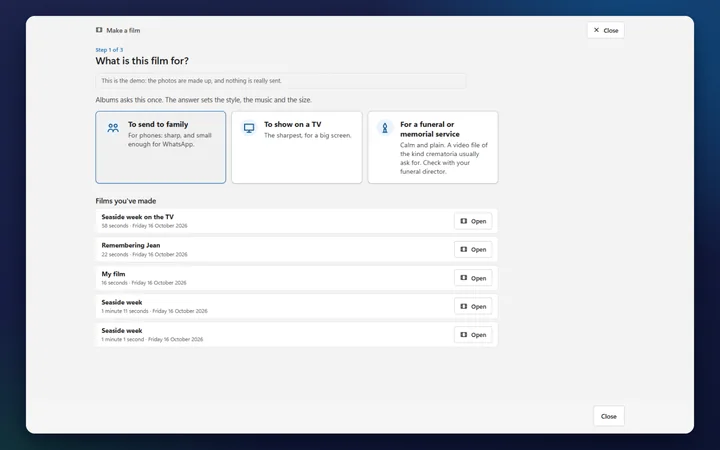Click film icon in Remembering Jean row's Open button

(x=464, y=249)
